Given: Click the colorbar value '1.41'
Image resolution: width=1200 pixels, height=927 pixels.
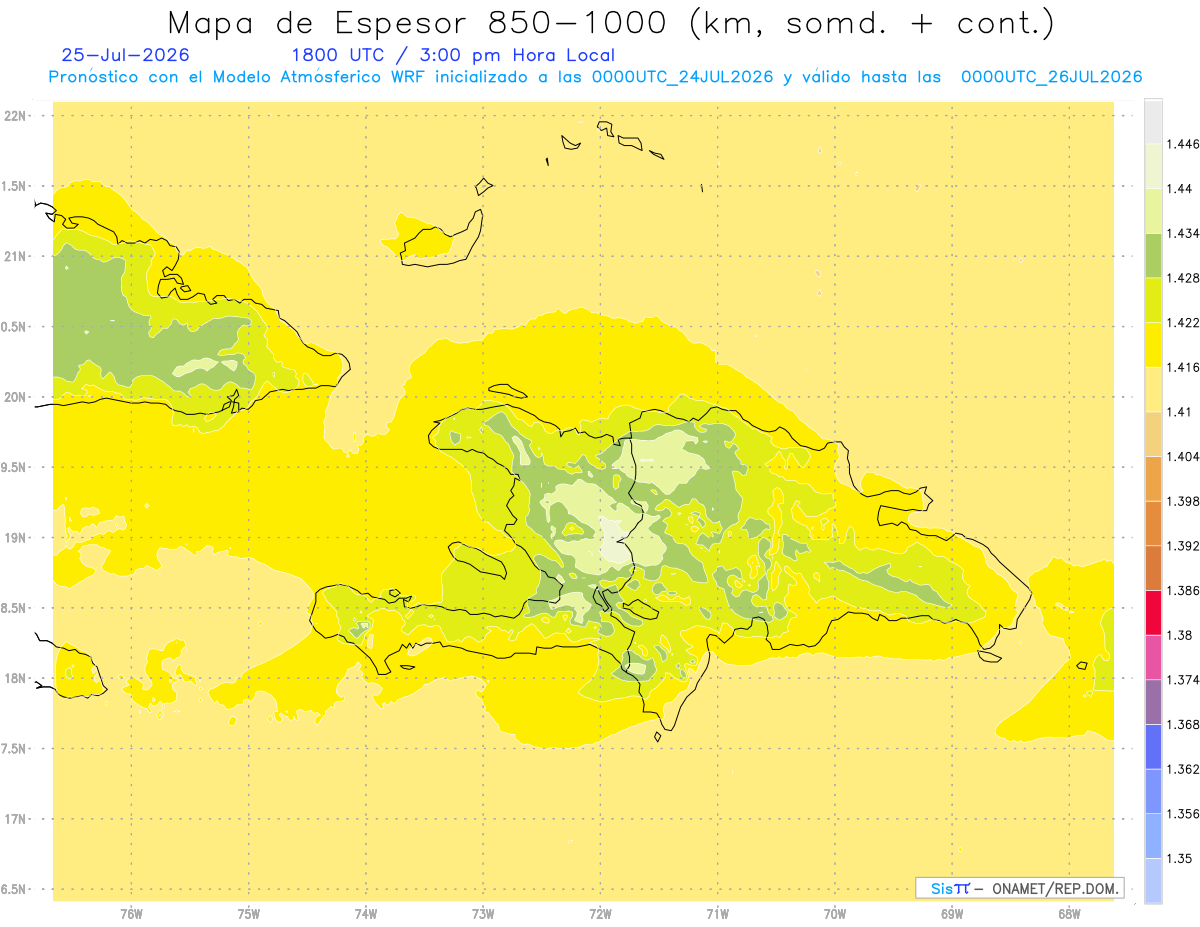Looking at the screenshot, I should 1180,412.
